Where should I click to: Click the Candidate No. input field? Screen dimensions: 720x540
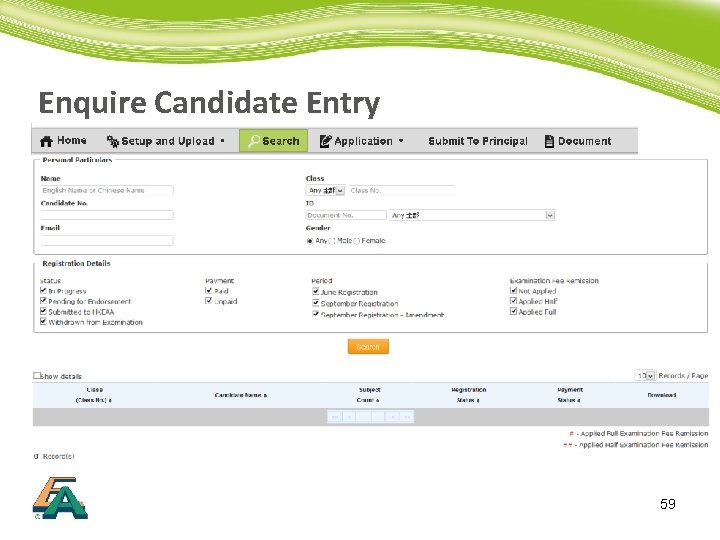107,215
